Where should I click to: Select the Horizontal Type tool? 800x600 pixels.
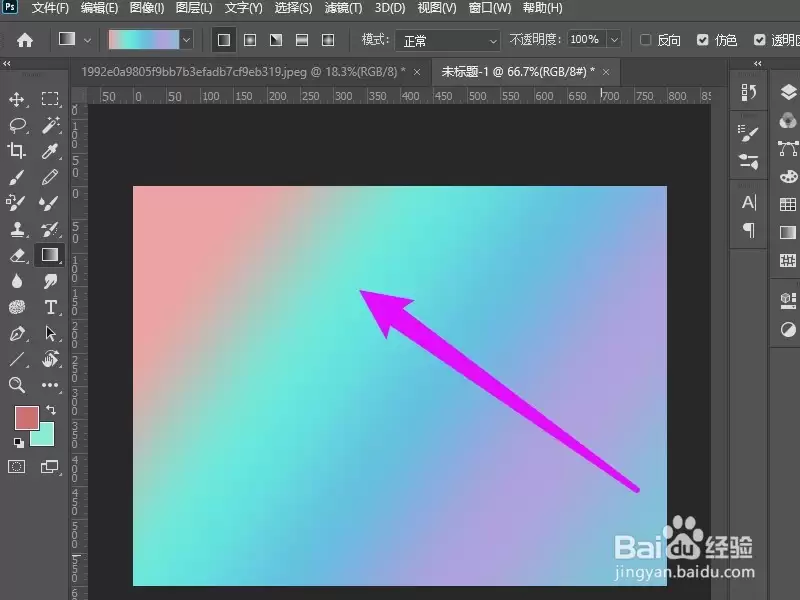pos(50,307)
